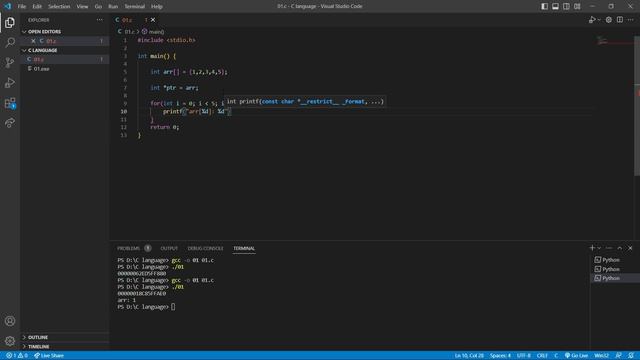
Task: Open the notifications bell icon
Action: coord(631,356)
